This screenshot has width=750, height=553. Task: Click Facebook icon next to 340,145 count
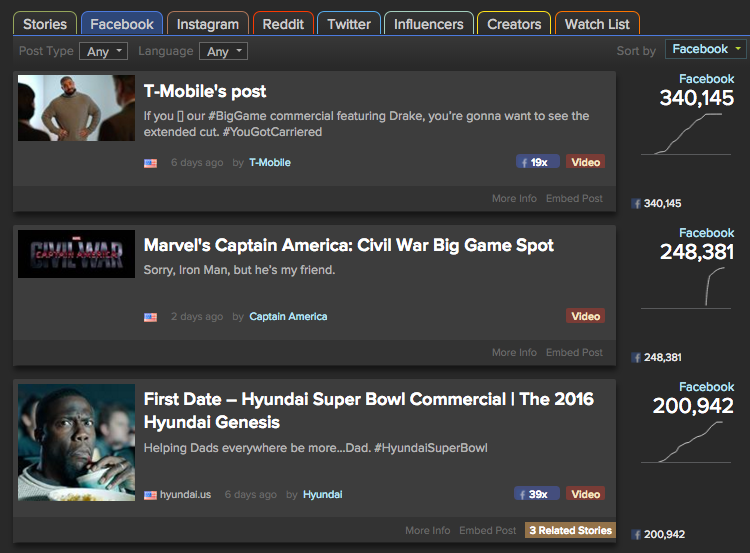636,204
